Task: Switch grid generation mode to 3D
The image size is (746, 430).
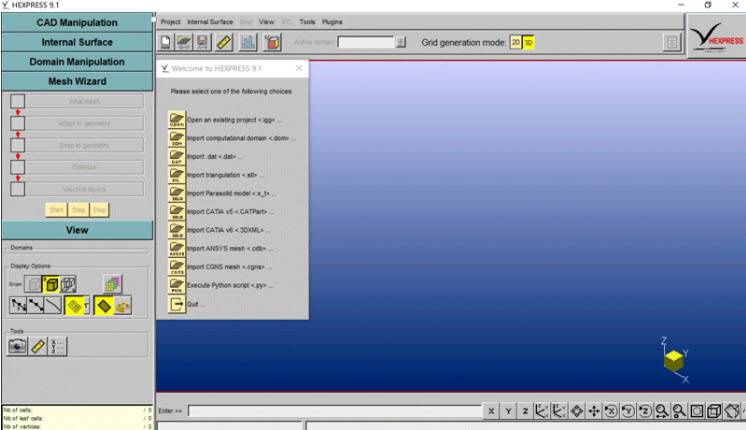Action: [x=528, y=42]
